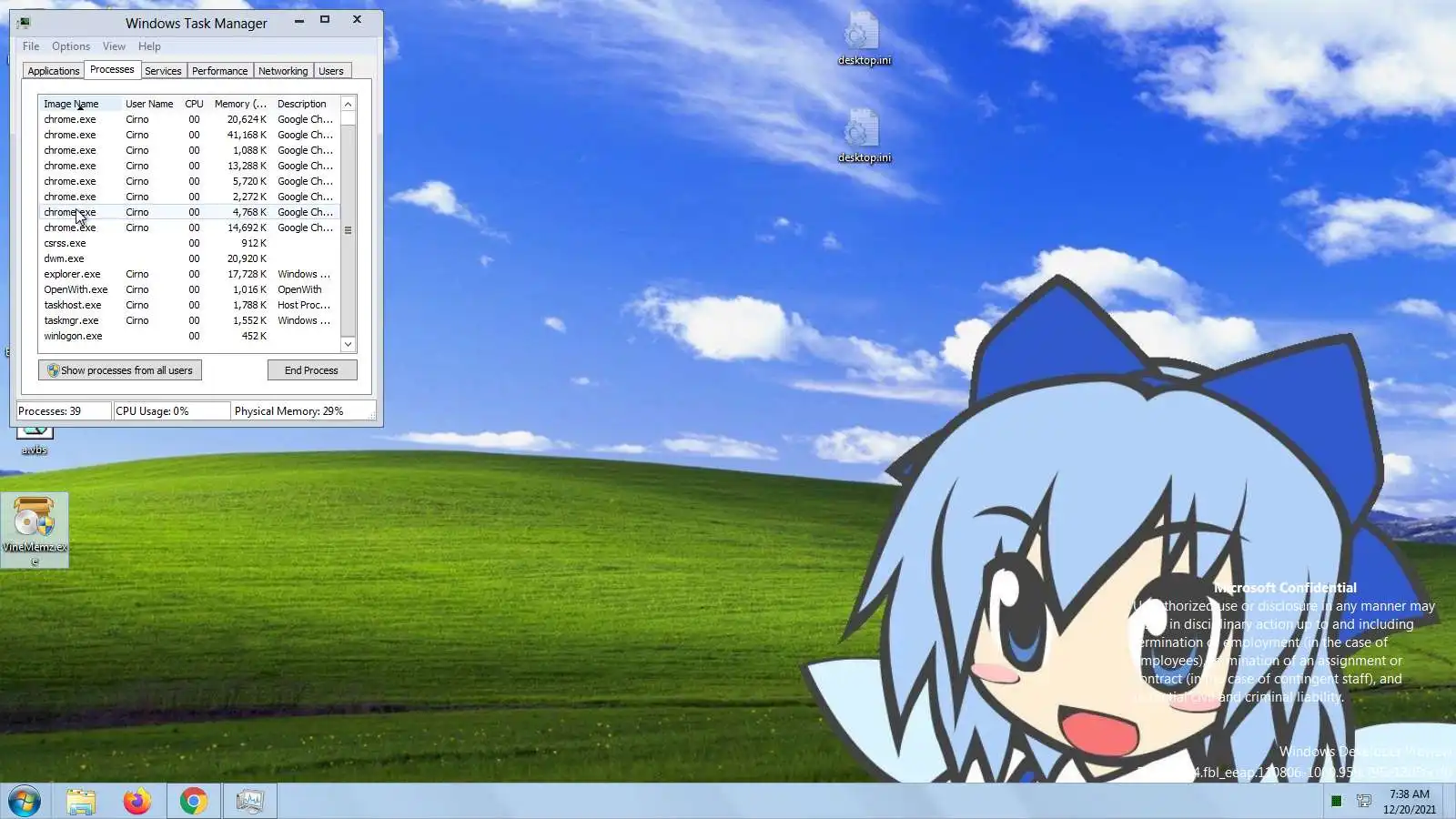Switch to the Services tab
This screenshot has width=1456, height=819.
tap(164, 71)
